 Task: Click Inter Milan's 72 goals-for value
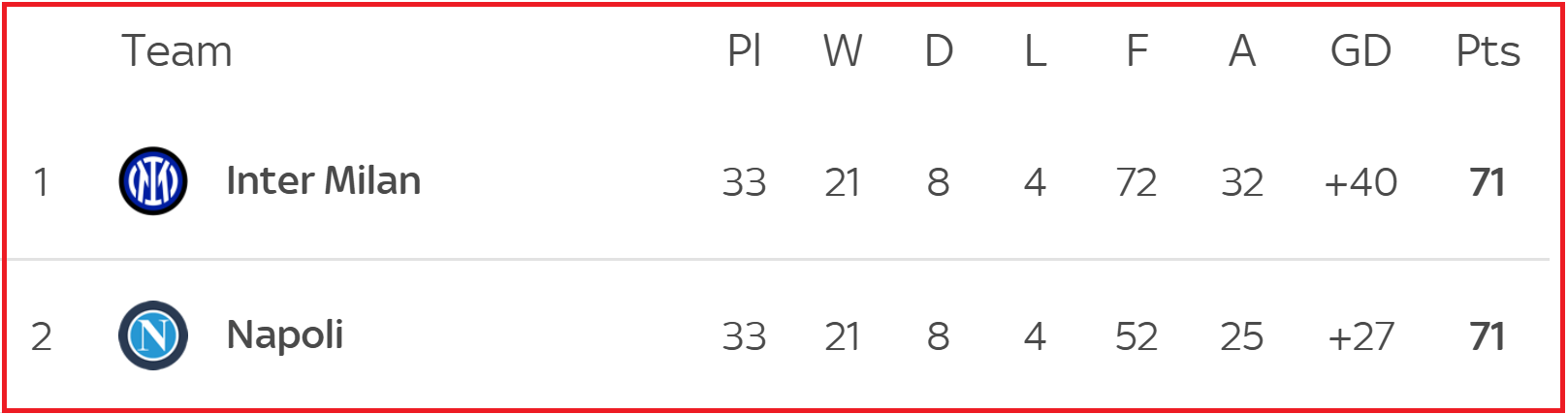point(1136,182)
